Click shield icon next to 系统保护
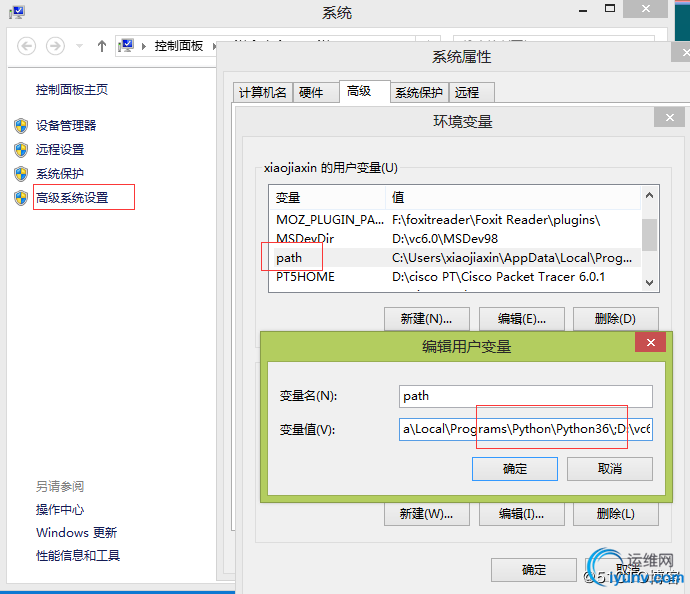The height and width of the screenshot is (594, 690). [x=21, y=174]
